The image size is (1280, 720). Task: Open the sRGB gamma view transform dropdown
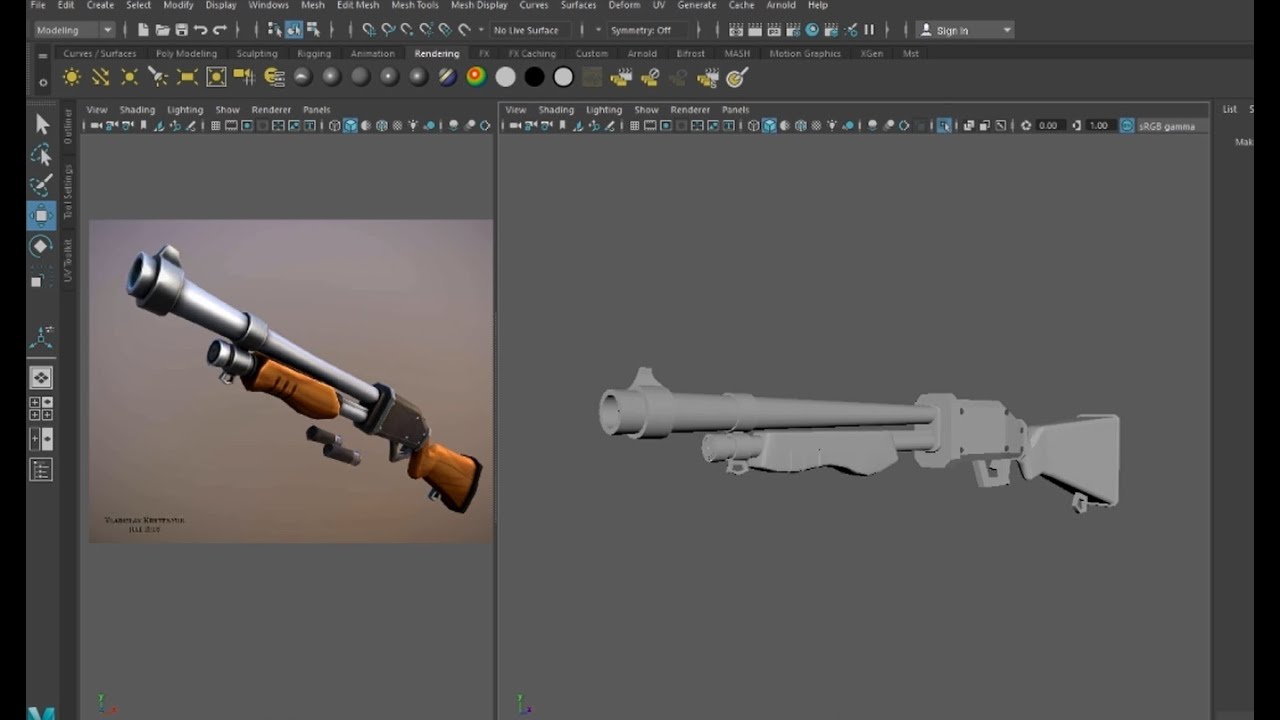coord(1172,126)
